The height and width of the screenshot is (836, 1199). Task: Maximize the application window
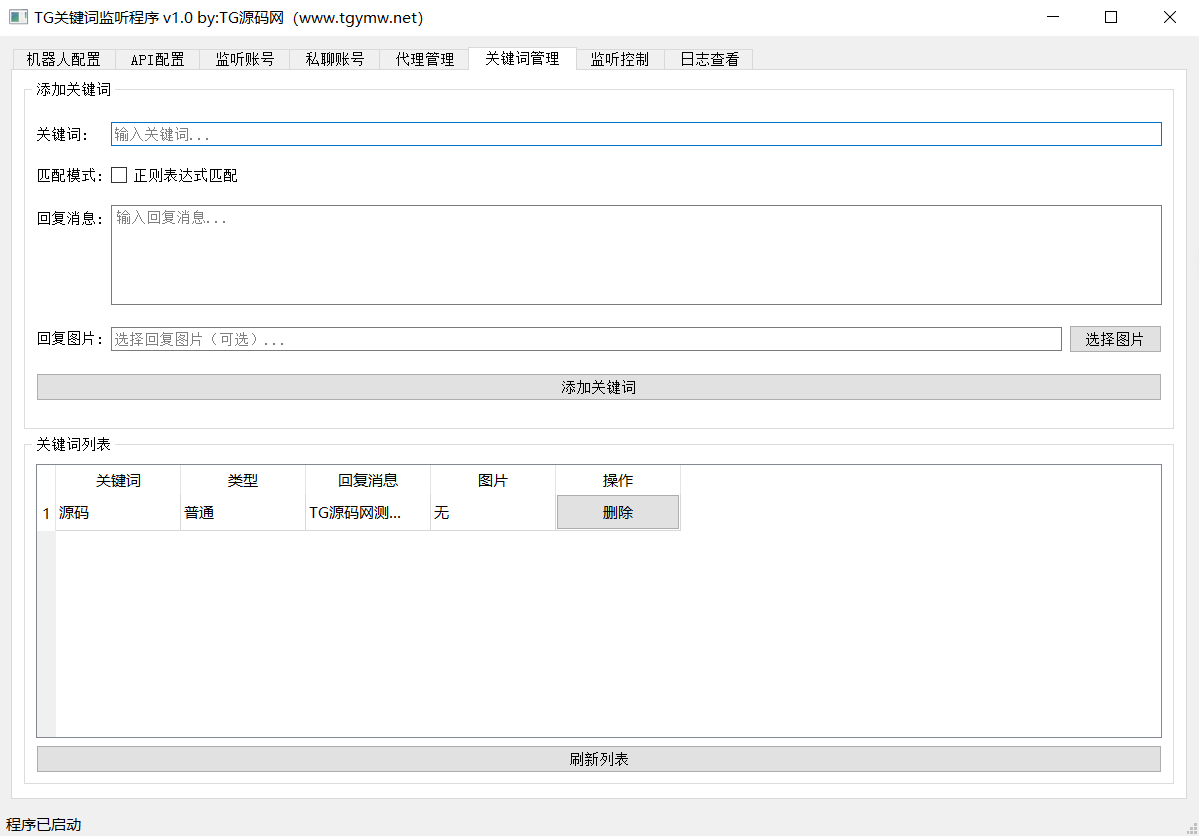point(1110,17)
